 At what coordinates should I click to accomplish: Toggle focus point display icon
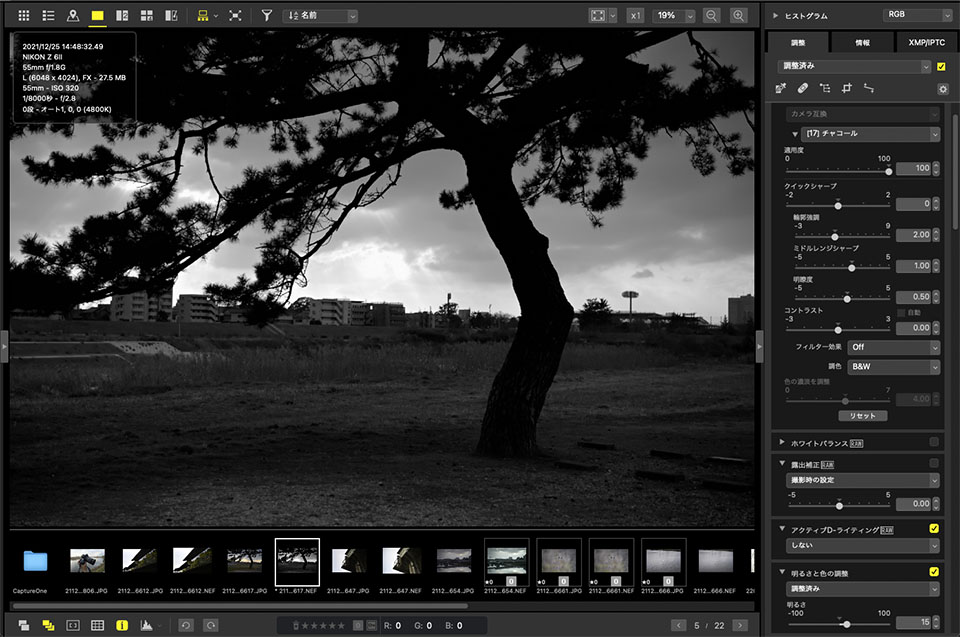(73, 625)
